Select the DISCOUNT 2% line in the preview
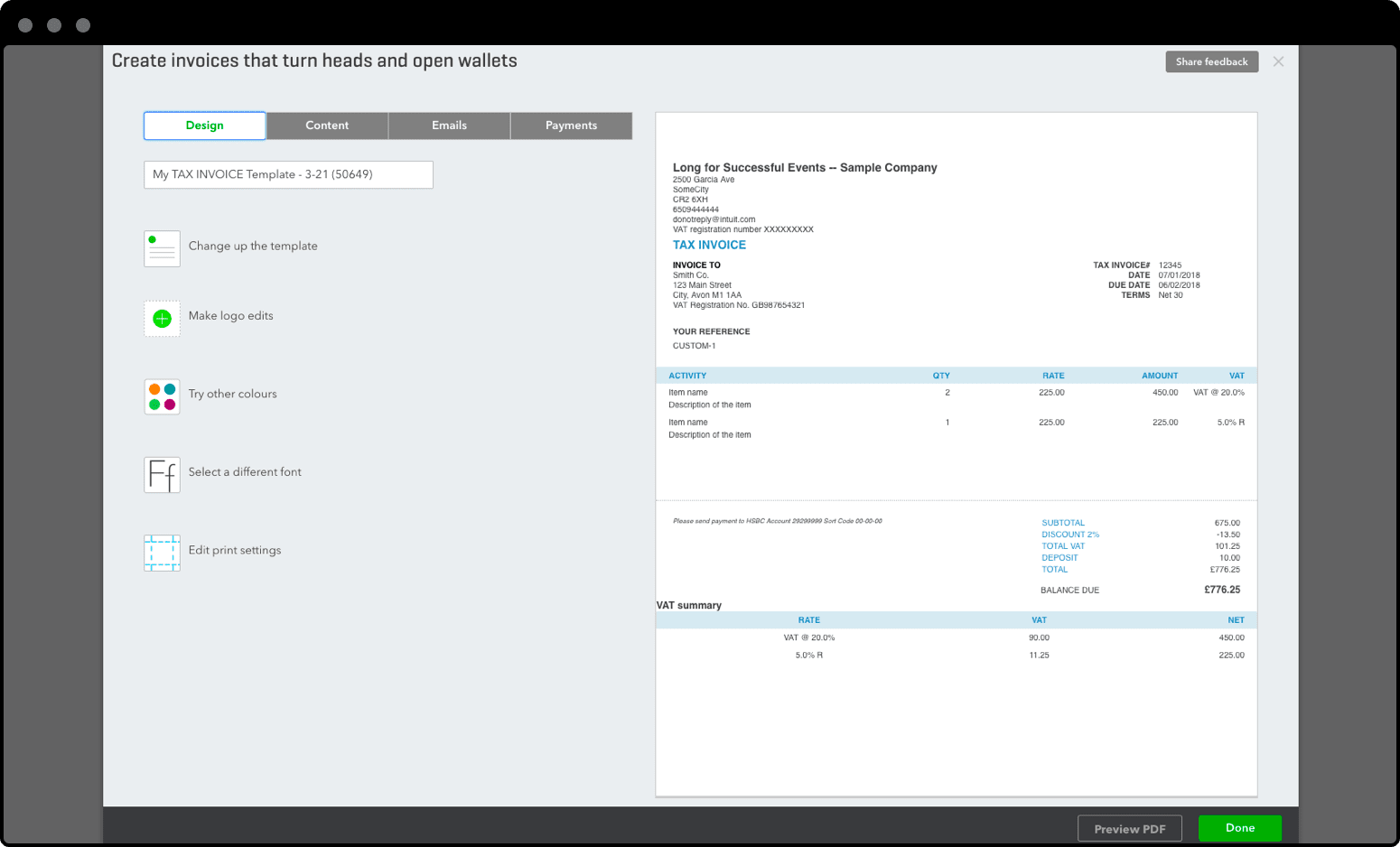This screenshot has width=1400, height=847. 1069,535
